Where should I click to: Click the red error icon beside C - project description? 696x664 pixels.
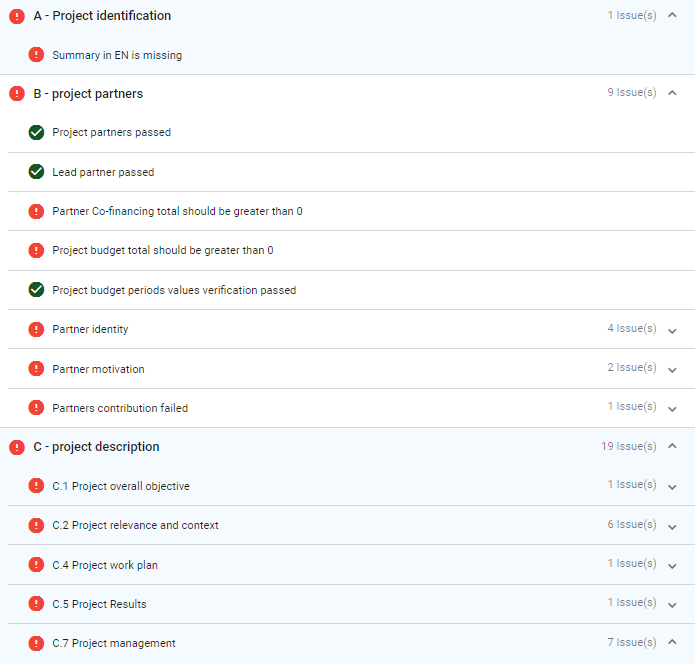pos(17,447)
